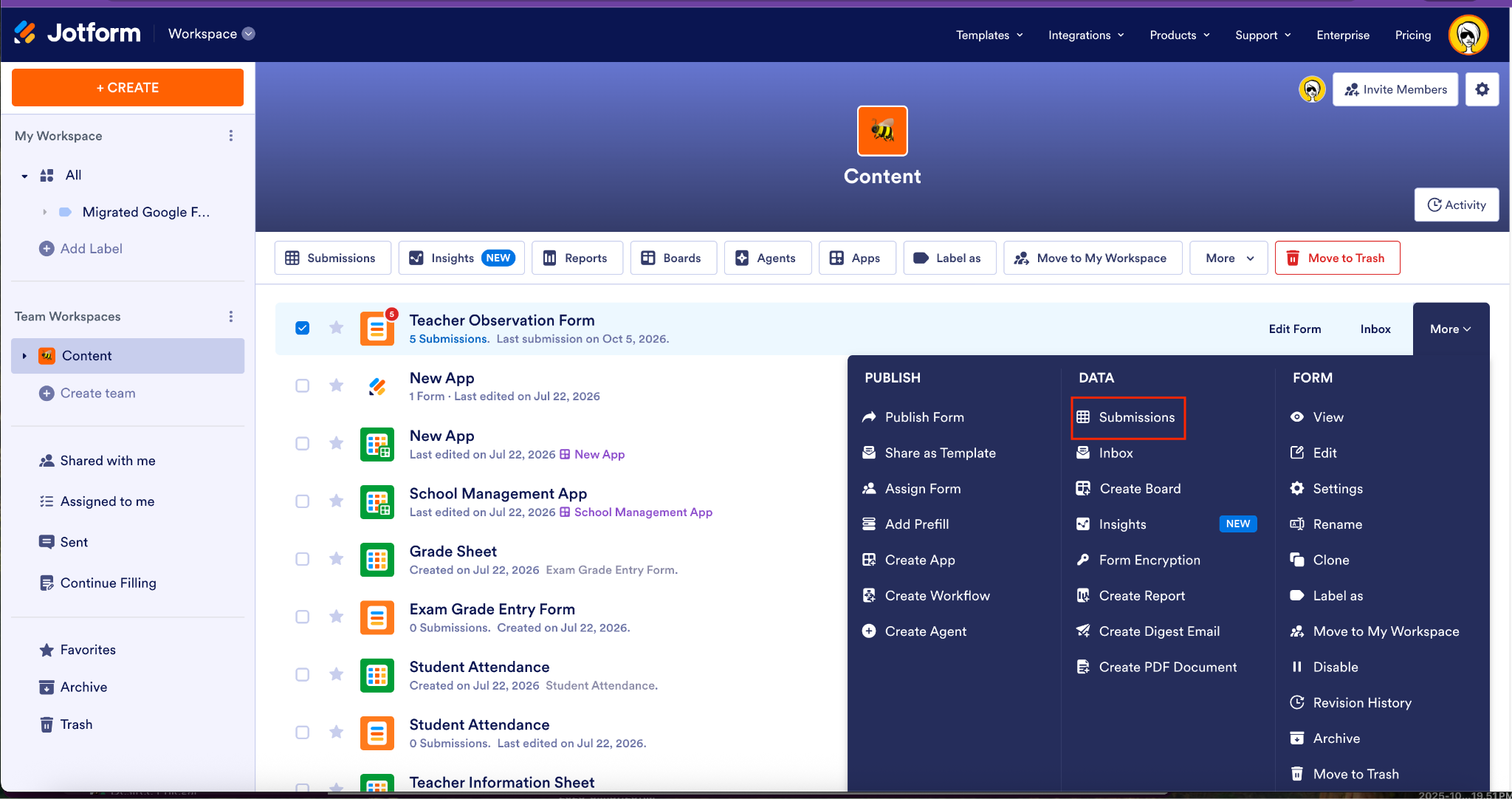Click the Exam Grade Entry Form icon
The height and width of the screenshot is (799, 1512).
[377, 617]
